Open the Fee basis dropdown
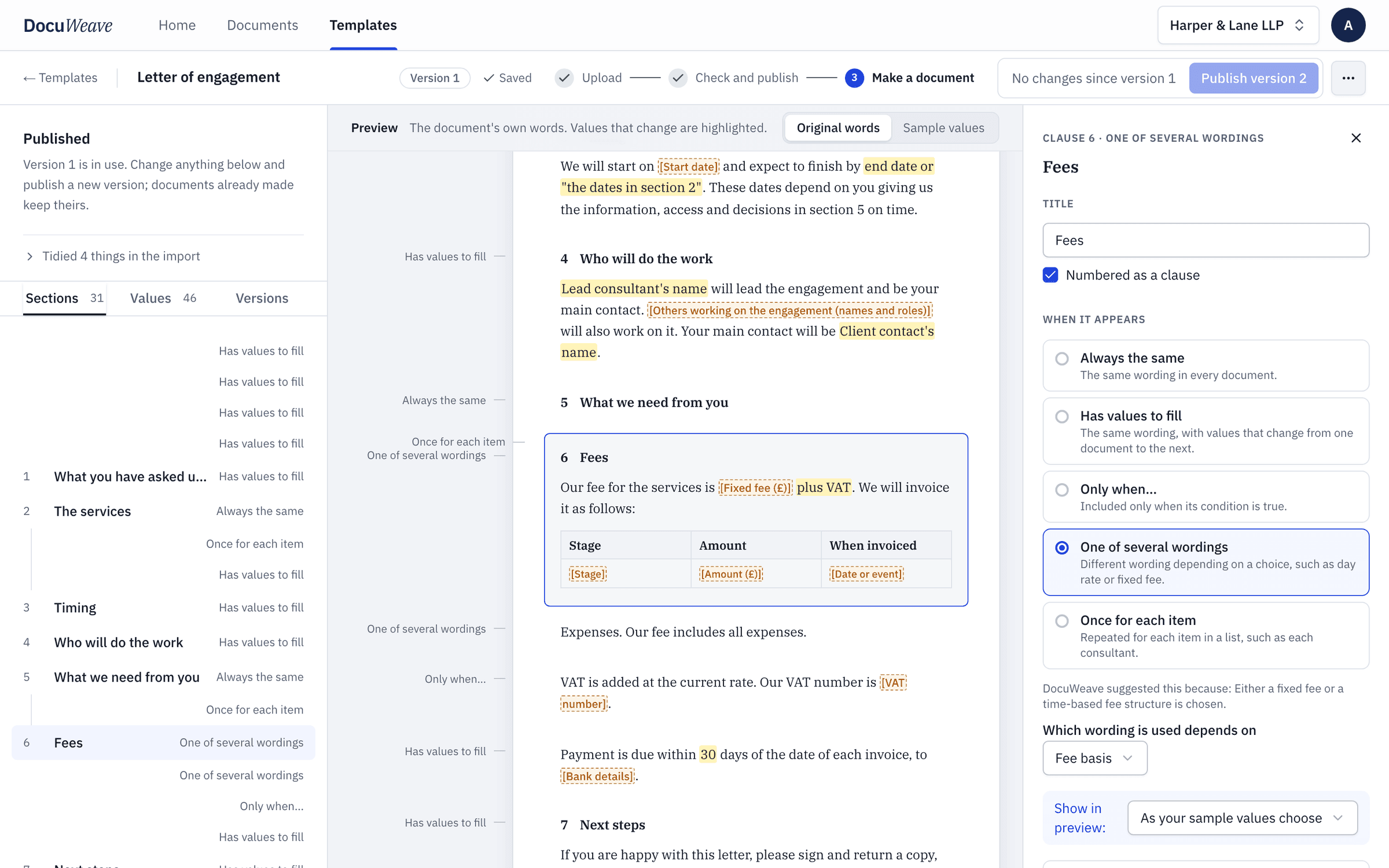 coord(1094,758)
